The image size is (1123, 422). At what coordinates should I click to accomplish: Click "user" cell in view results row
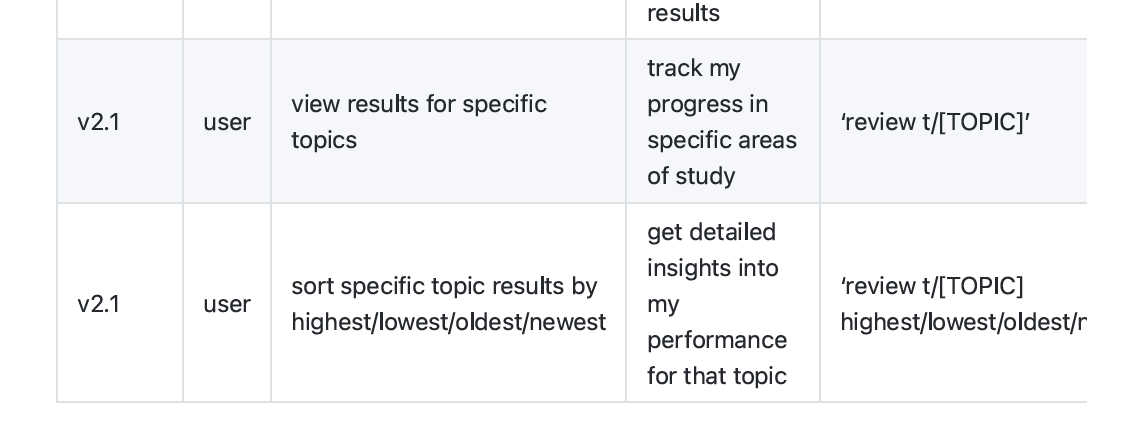coord(227,122)
